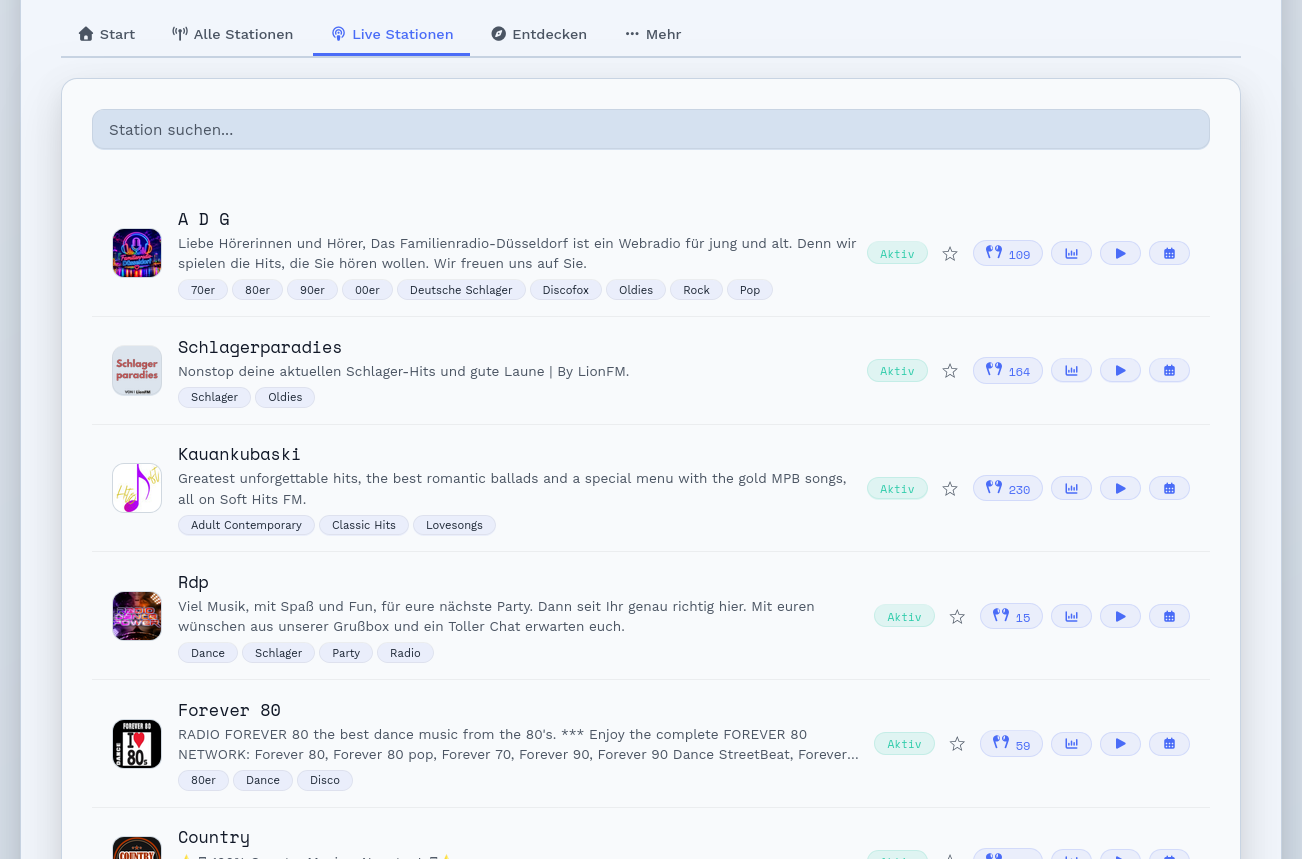This screenshot has height=859, width=1302.
Task: Select the Deutsche Schlager genre tag
Action: coord(461,290)
